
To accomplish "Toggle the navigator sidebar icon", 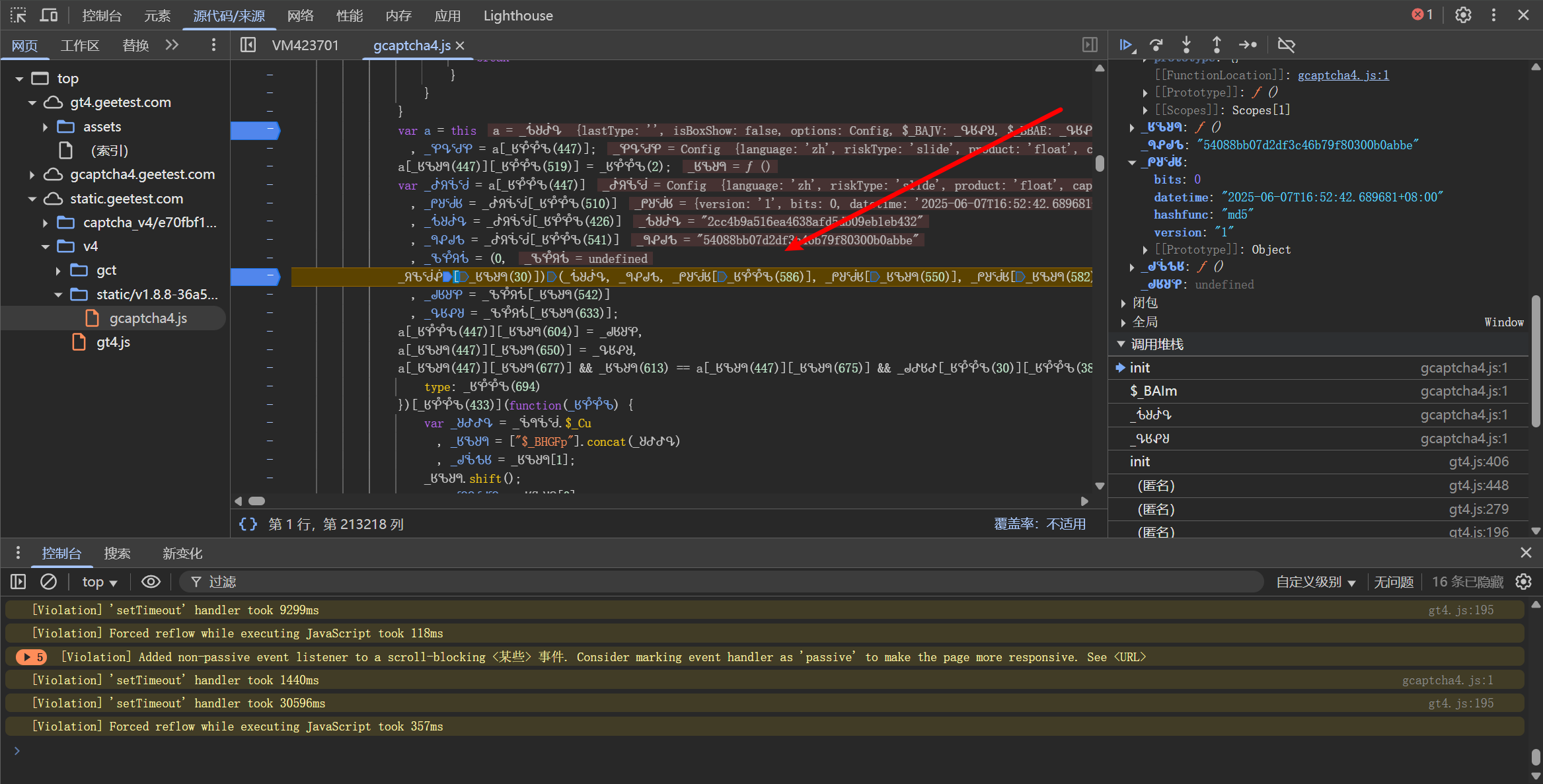I will tap(248, 45).
